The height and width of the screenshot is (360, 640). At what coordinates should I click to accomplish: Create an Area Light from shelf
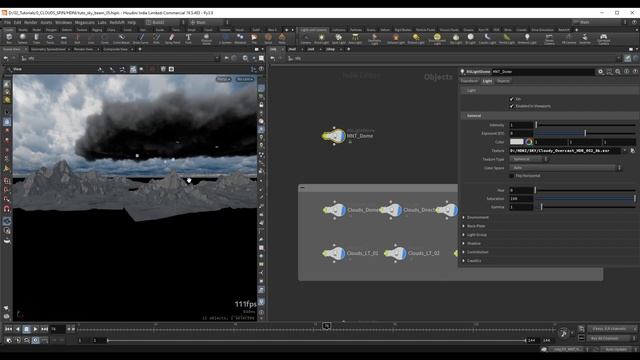coord(355,39)
